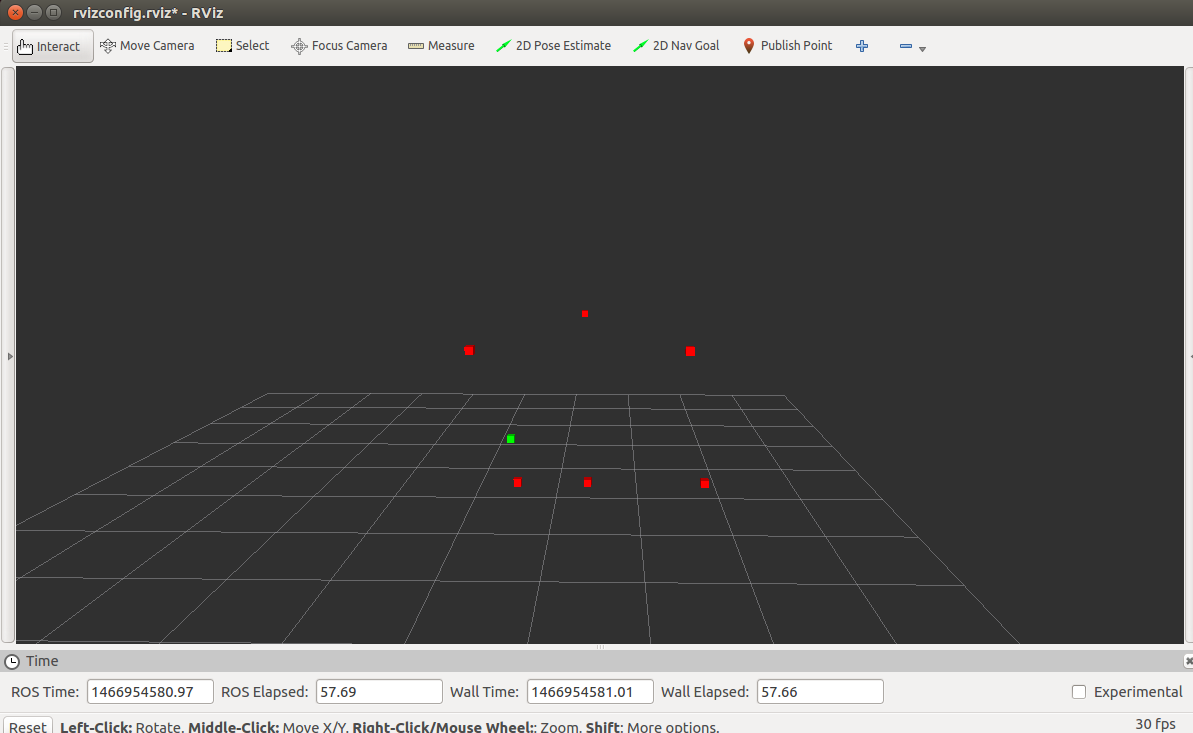Click the ROS Elapsed field
The image size is (1193, 733).
(379, 692)
